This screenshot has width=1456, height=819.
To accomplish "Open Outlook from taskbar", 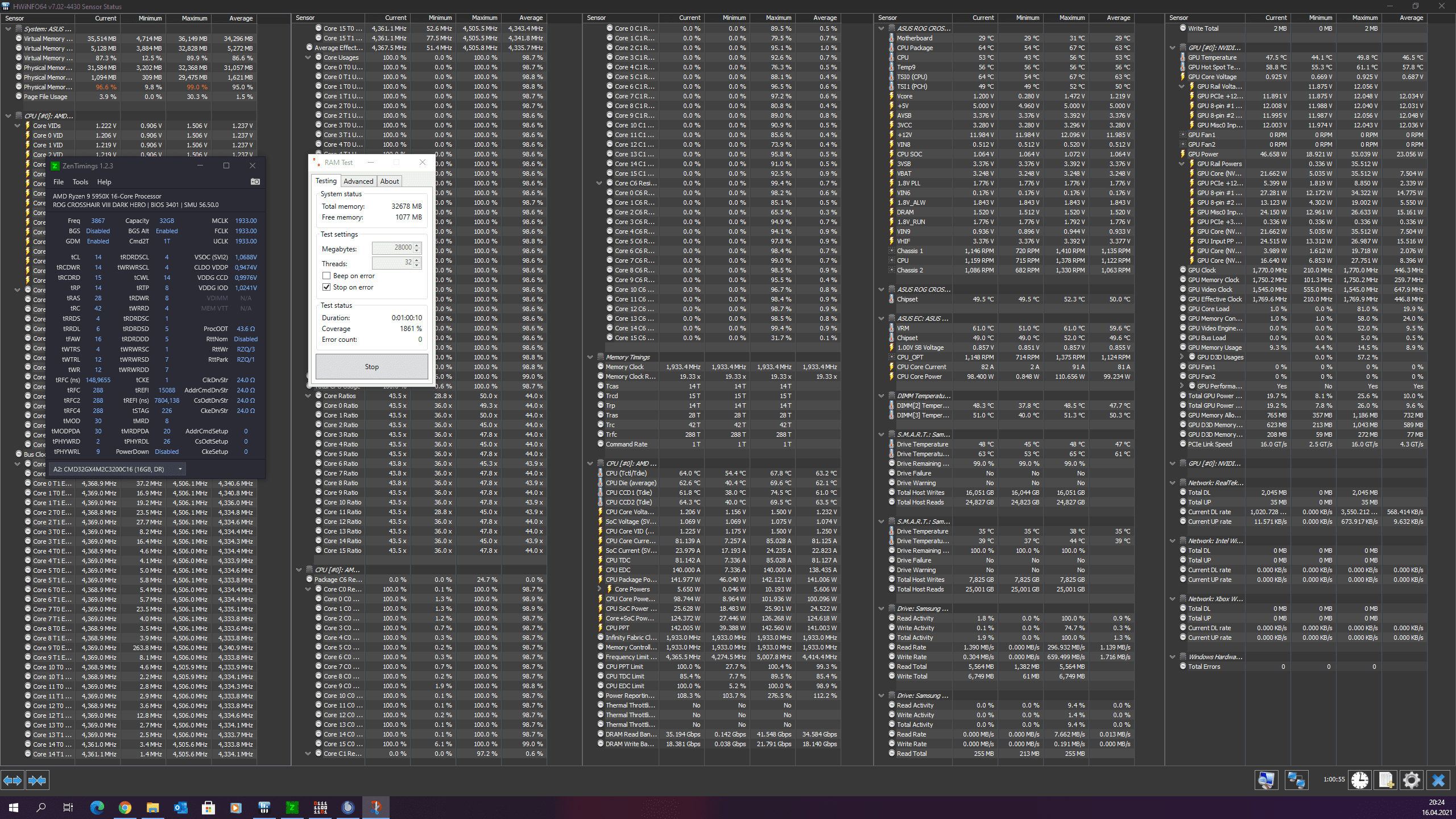I will (180, 807).
